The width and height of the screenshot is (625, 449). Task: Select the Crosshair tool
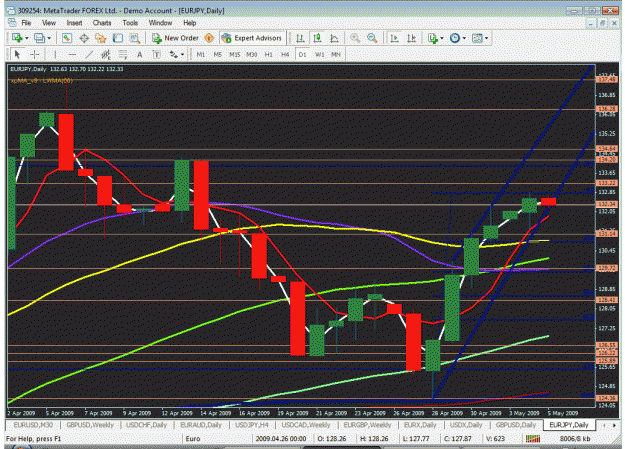point(35,54)
